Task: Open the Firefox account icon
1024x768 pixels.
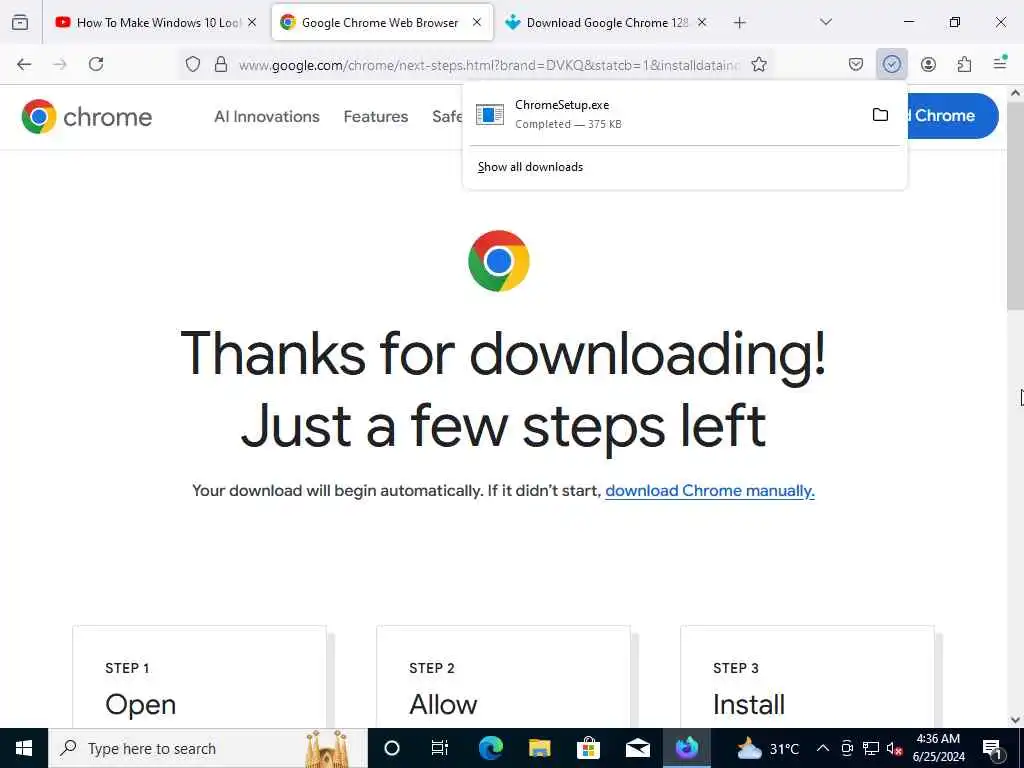Action: click(x=928, y=64)
